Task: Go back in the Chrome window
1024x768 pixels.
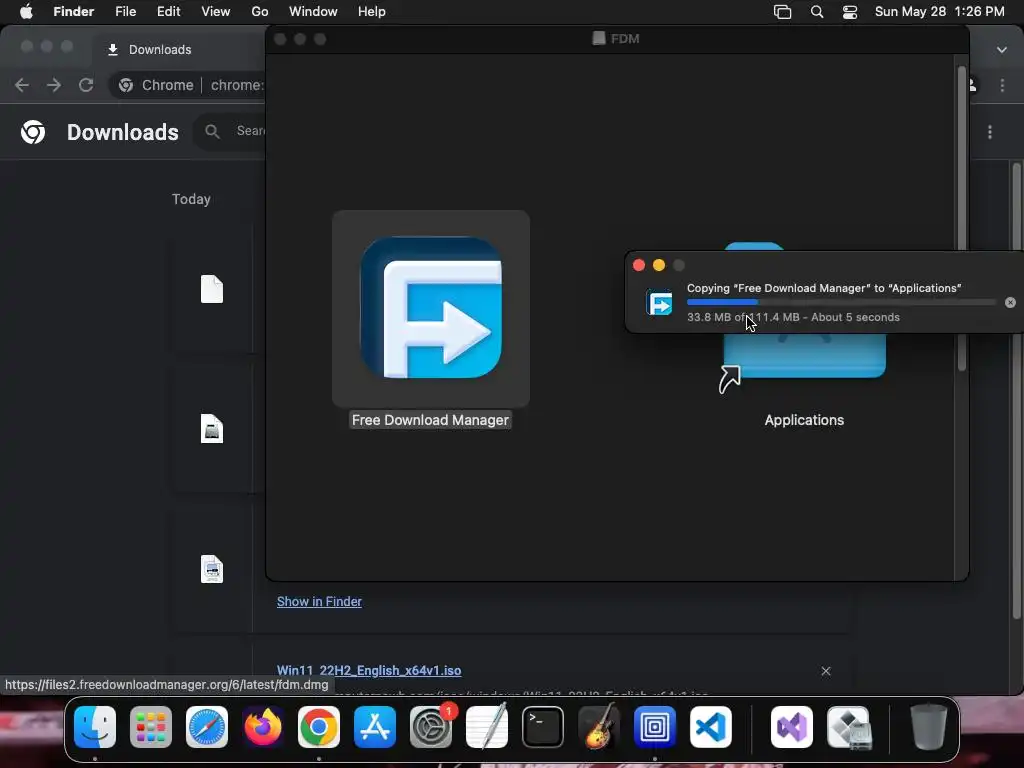Action: pos(22,85)
